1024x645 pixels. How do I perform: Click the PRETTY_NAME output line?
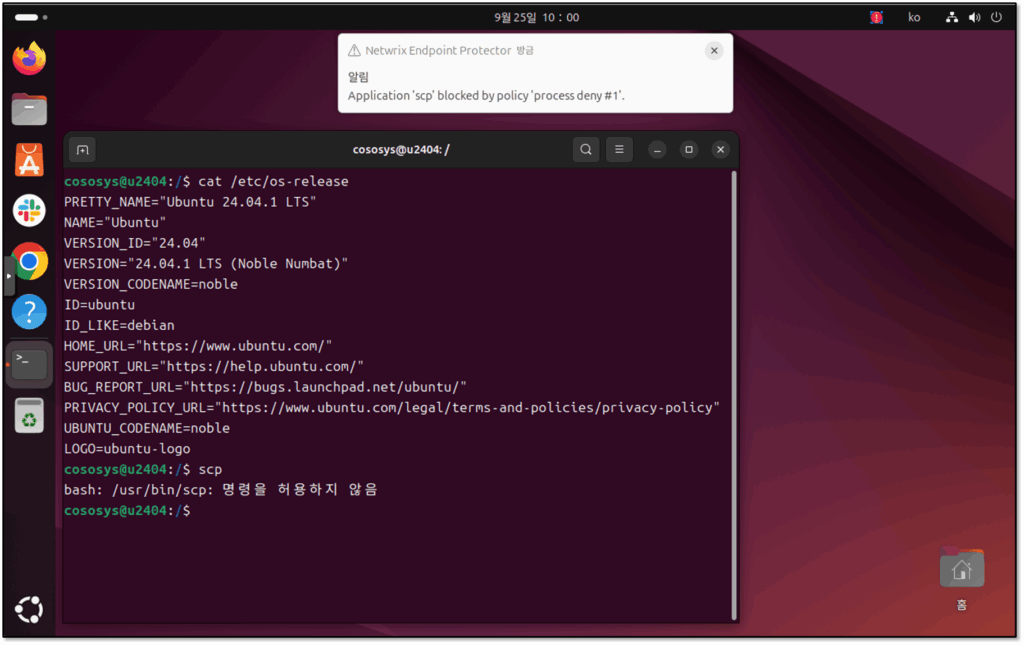point(190,202)
